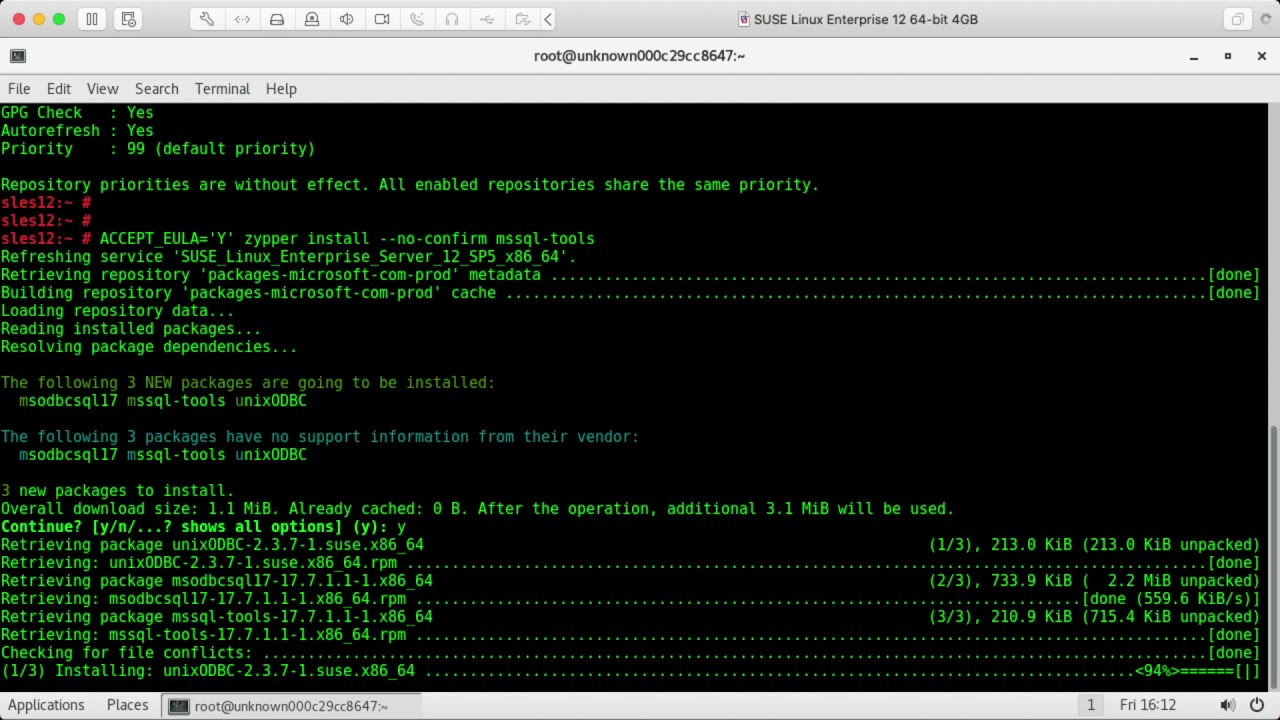
Task: Close the terminal window
Action: [1262, 56]
